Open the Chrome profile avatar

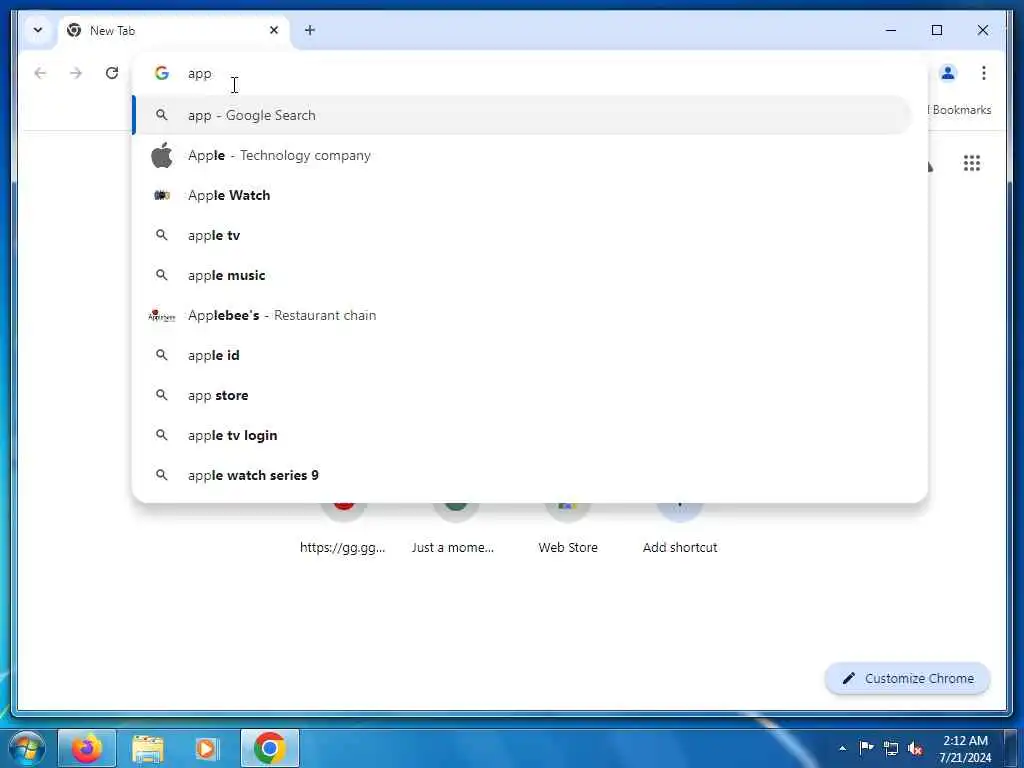(948, 73)
